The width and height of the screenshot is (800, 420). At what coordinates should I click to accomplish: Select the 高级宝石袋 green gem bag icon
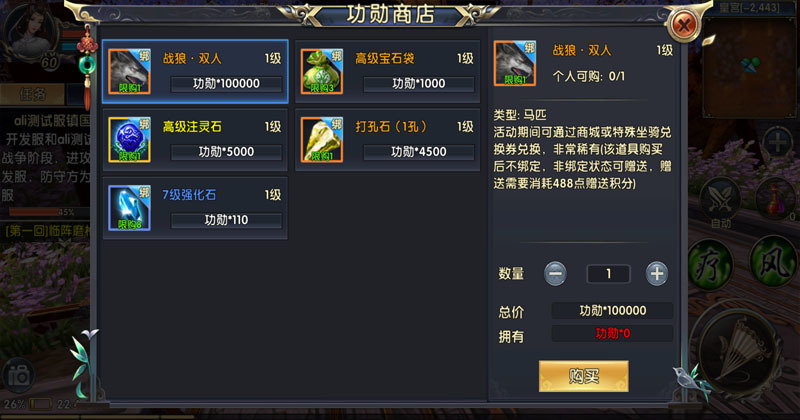321,71
